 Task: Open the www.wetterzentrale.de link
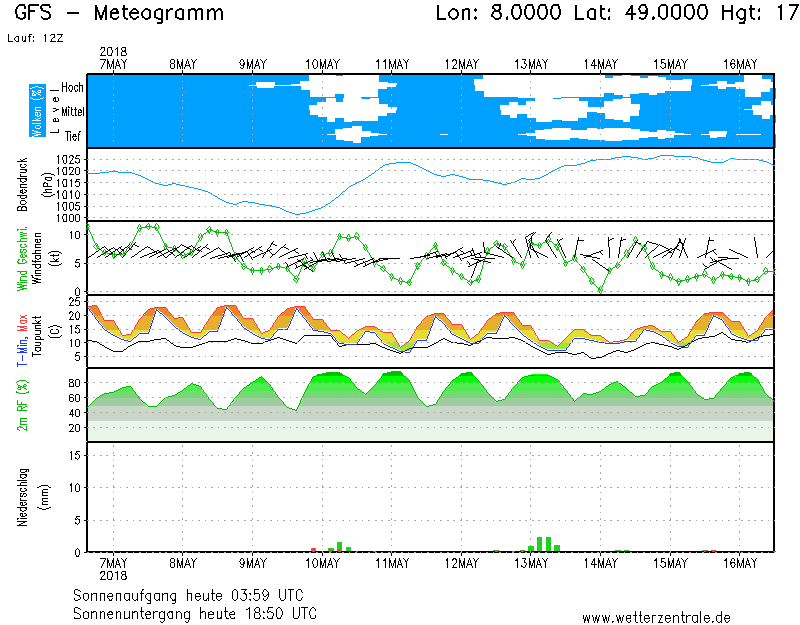pyautogui.click(x=656, y=618)
